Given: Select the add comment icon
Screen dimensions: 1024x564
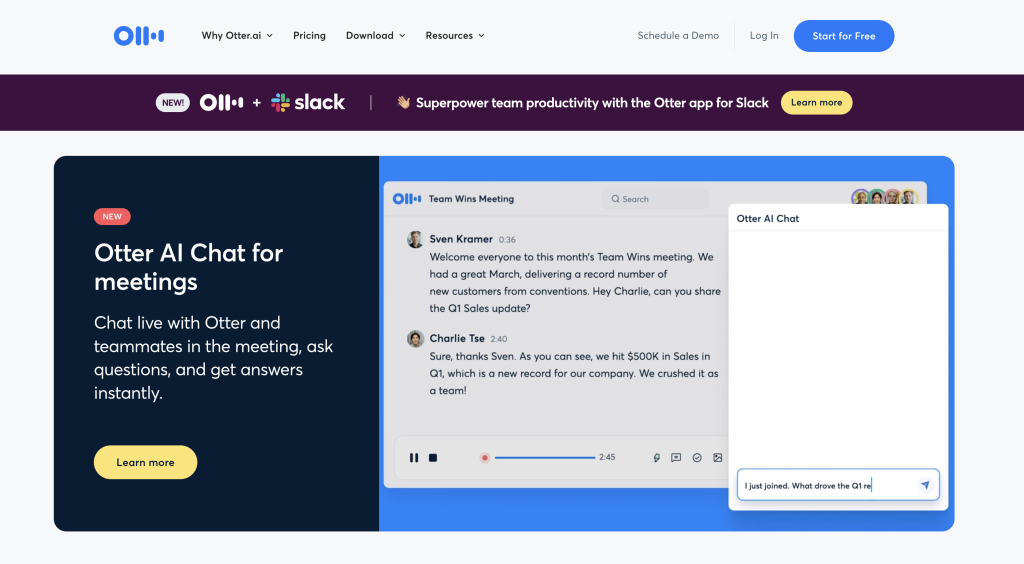Looking at the screenshot, I should (676, 458).
